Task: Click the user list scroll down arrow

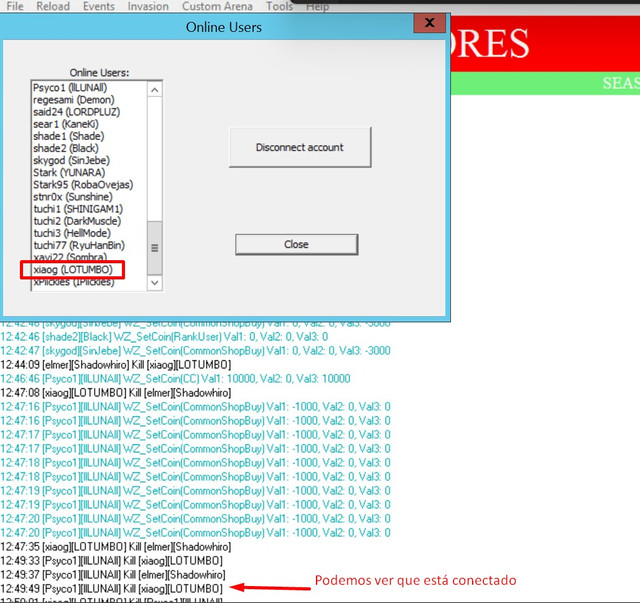Action: coord(155,282)
